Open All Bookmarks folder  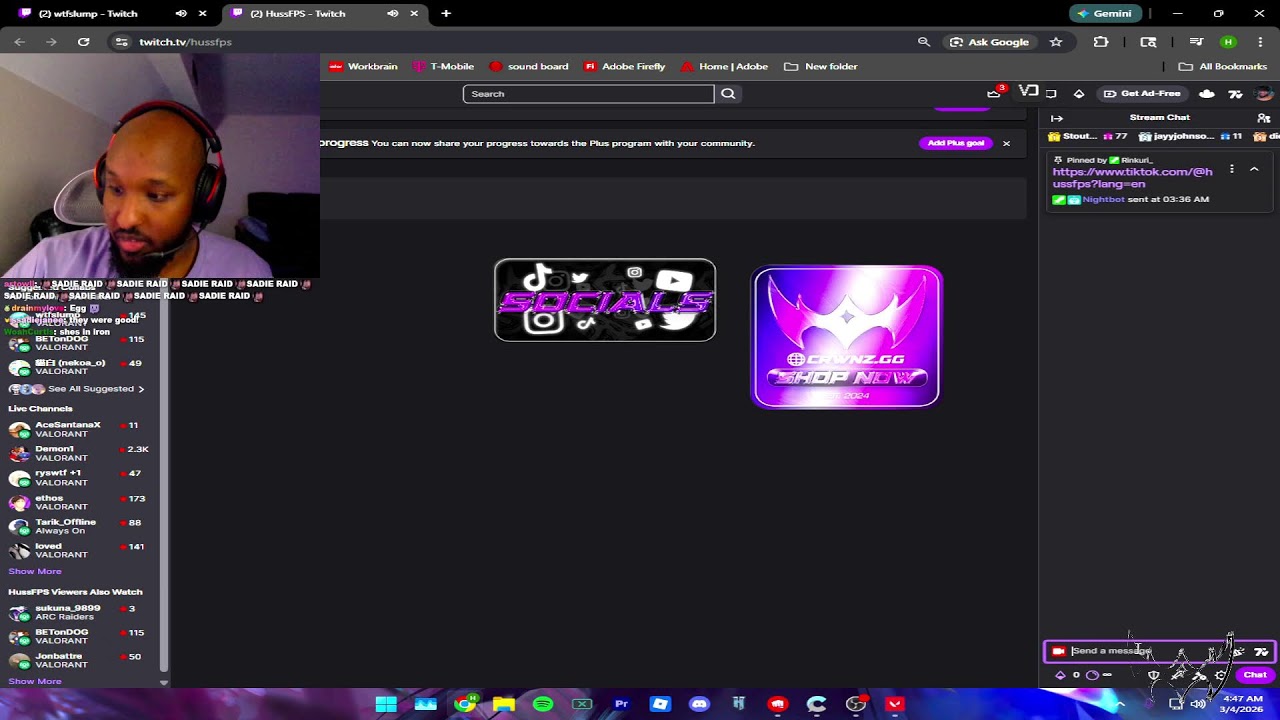[x=1223, y=67]
